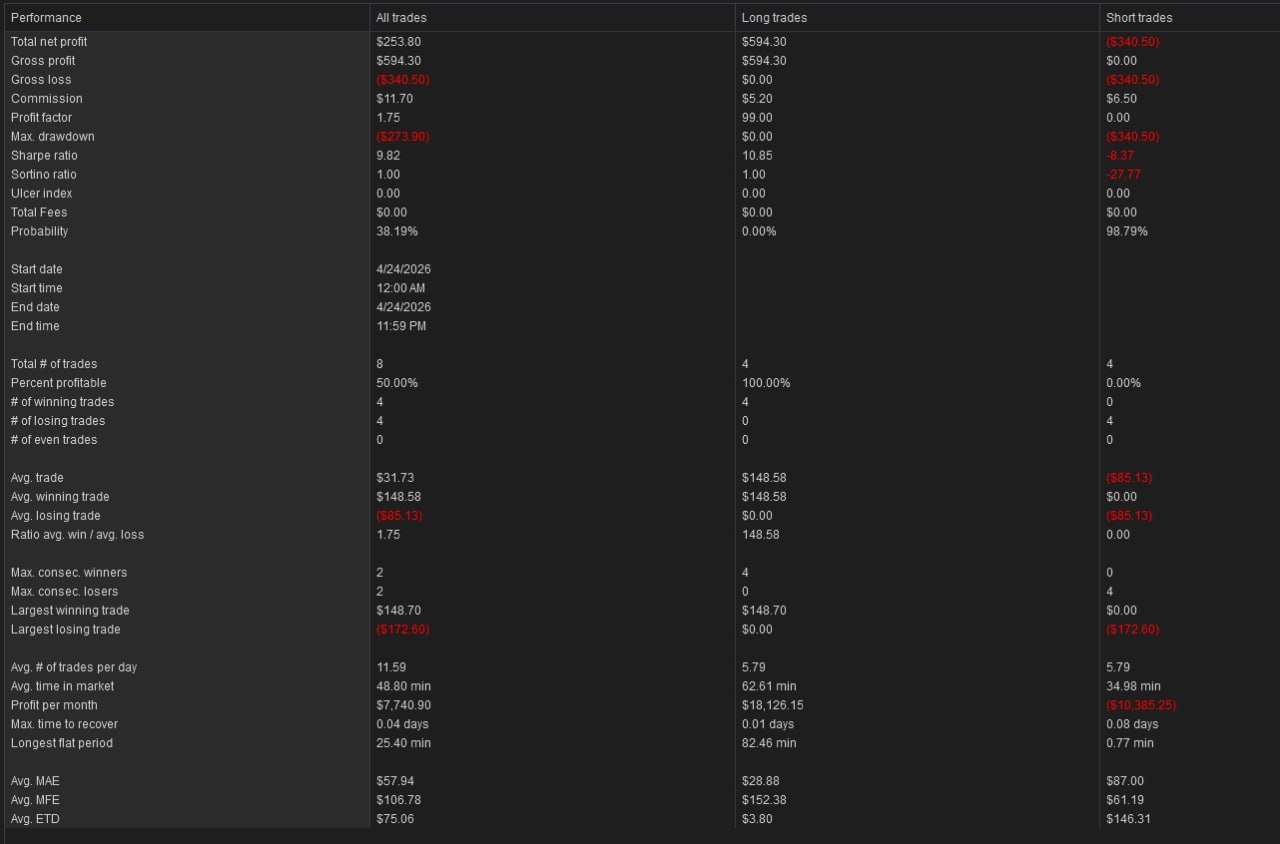Image resolution: width=1280 pixels, height=844 pixels.
Task: Click the Probability value 38.19%
Action: (x=397, y=232)
